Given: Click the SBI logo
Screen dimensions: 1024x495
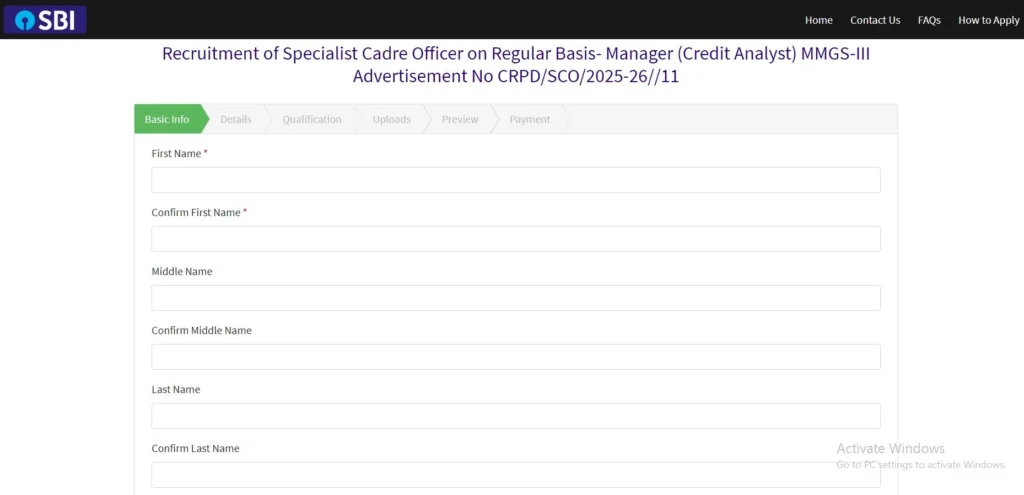Looking at the screenshot, I should [45, 20].
